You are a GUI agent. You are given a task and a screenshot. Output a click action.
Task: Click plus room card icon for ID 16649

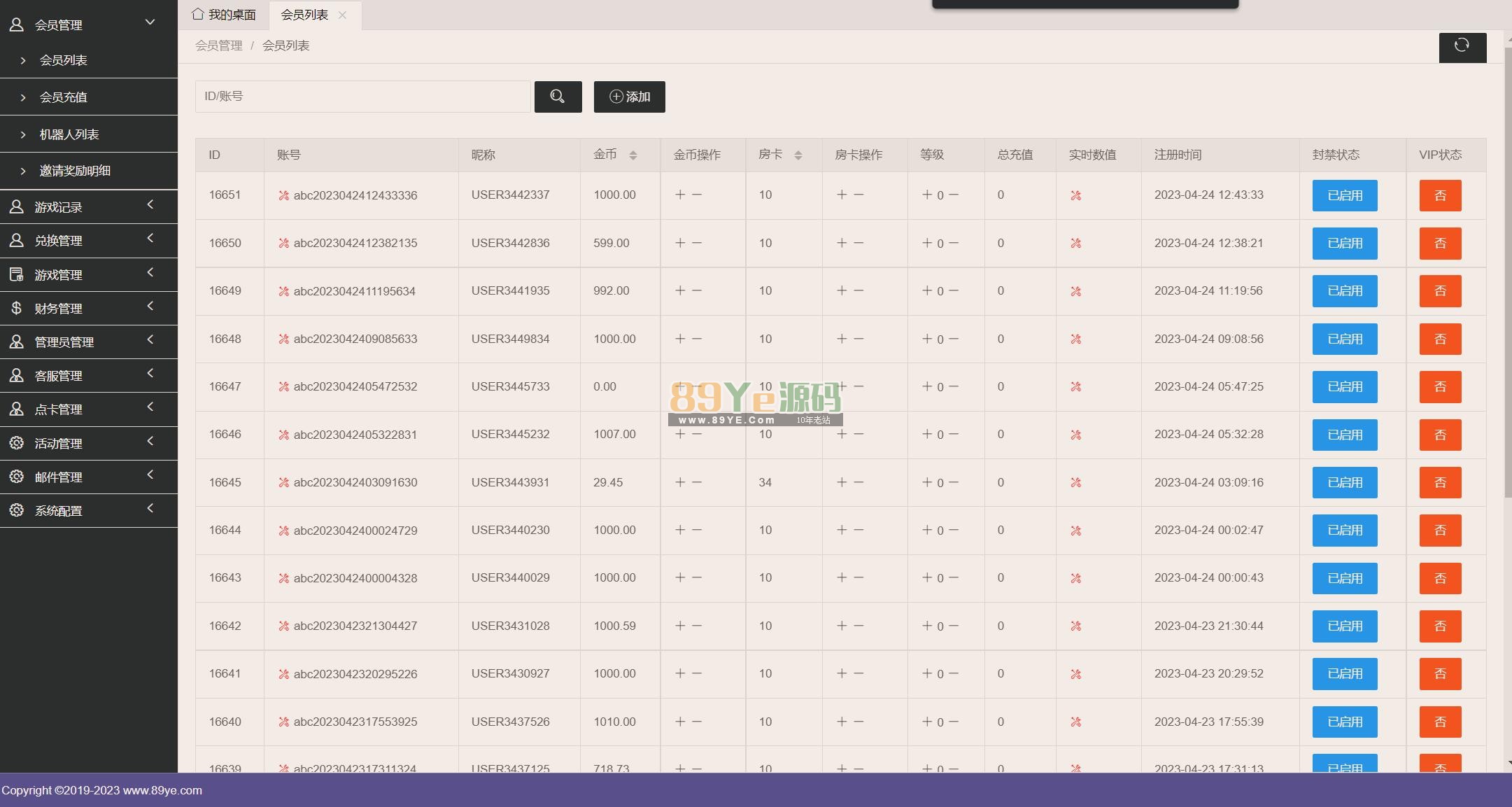pyautogui.click(x=841, y=290)
